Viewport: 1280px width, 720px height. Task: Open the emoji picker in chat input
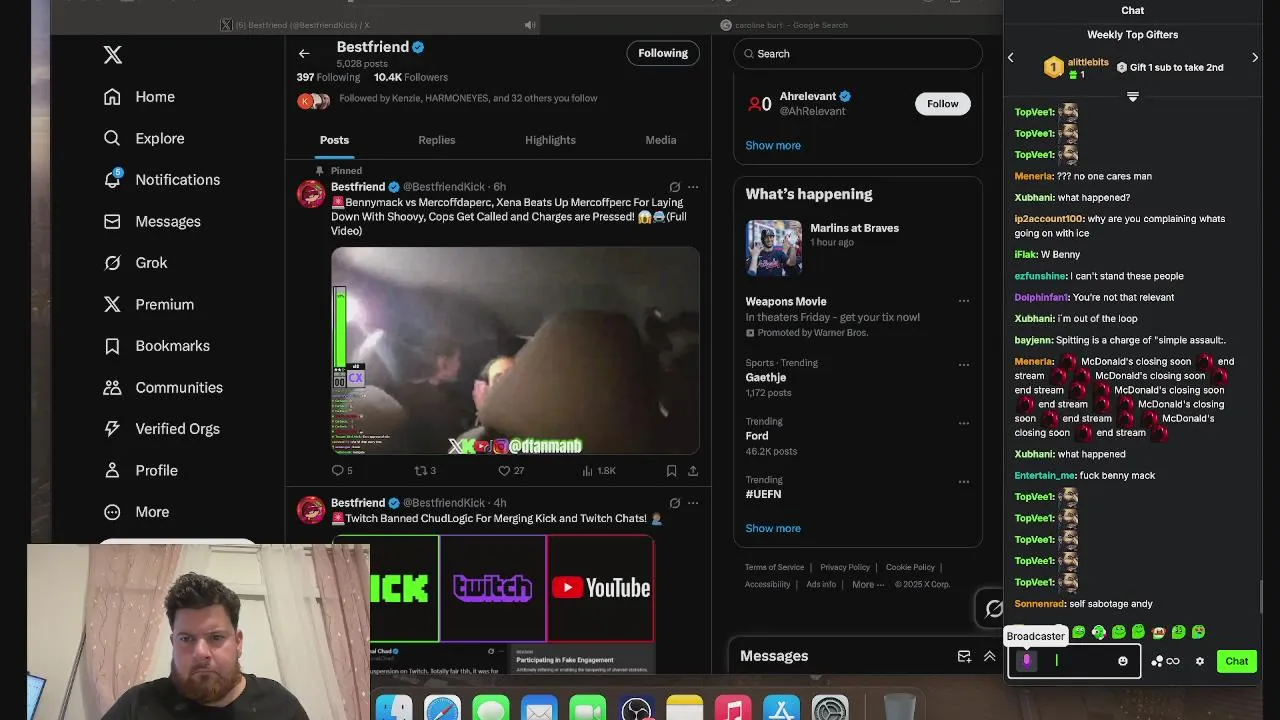1123,661
